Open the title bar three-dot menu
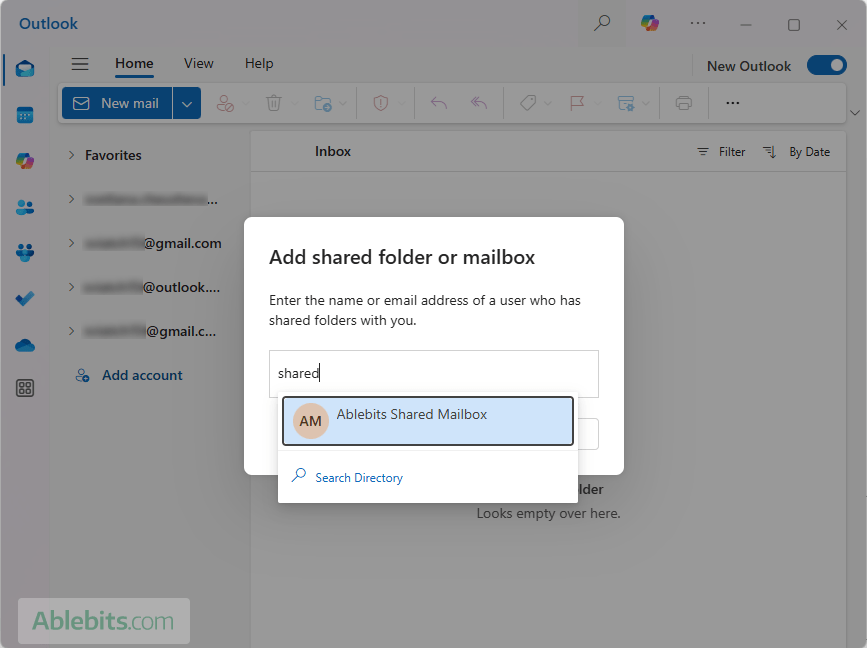This screenshot has width=867, height=648. 698,23
